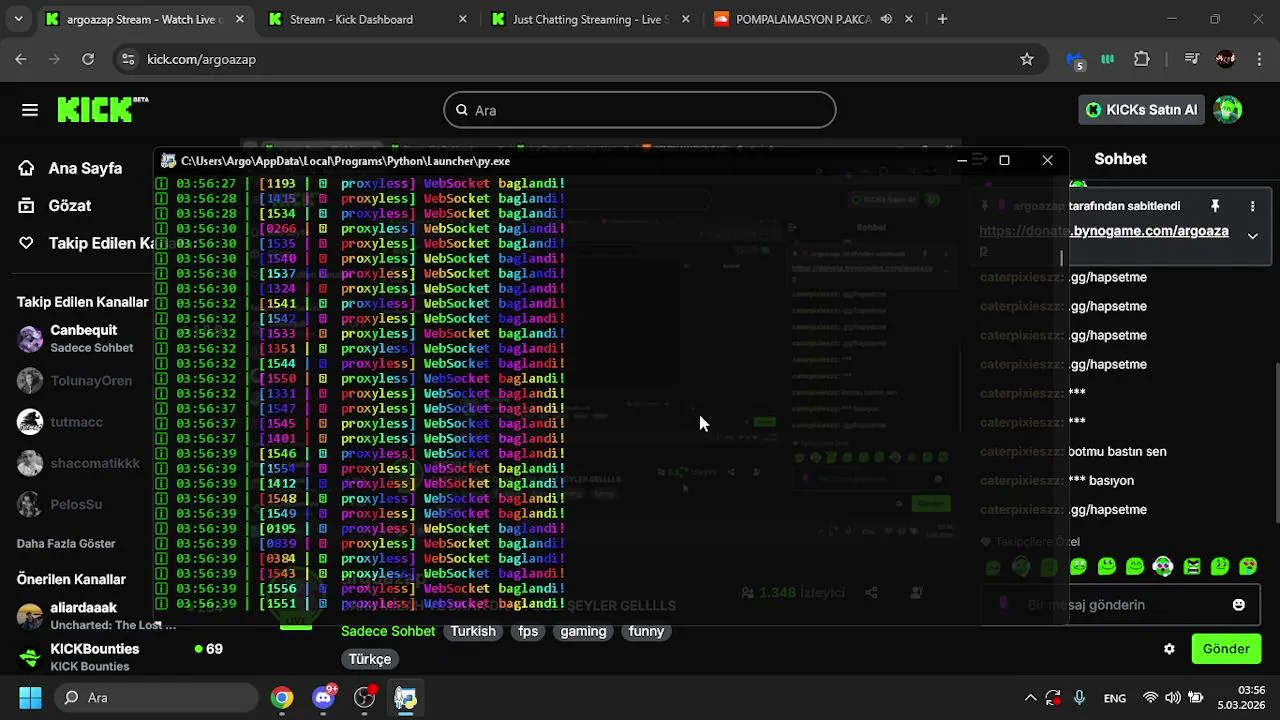The image size is (1280, 720).
Task: Click the green bars extension icon
Action: (x=1108, y=59)
